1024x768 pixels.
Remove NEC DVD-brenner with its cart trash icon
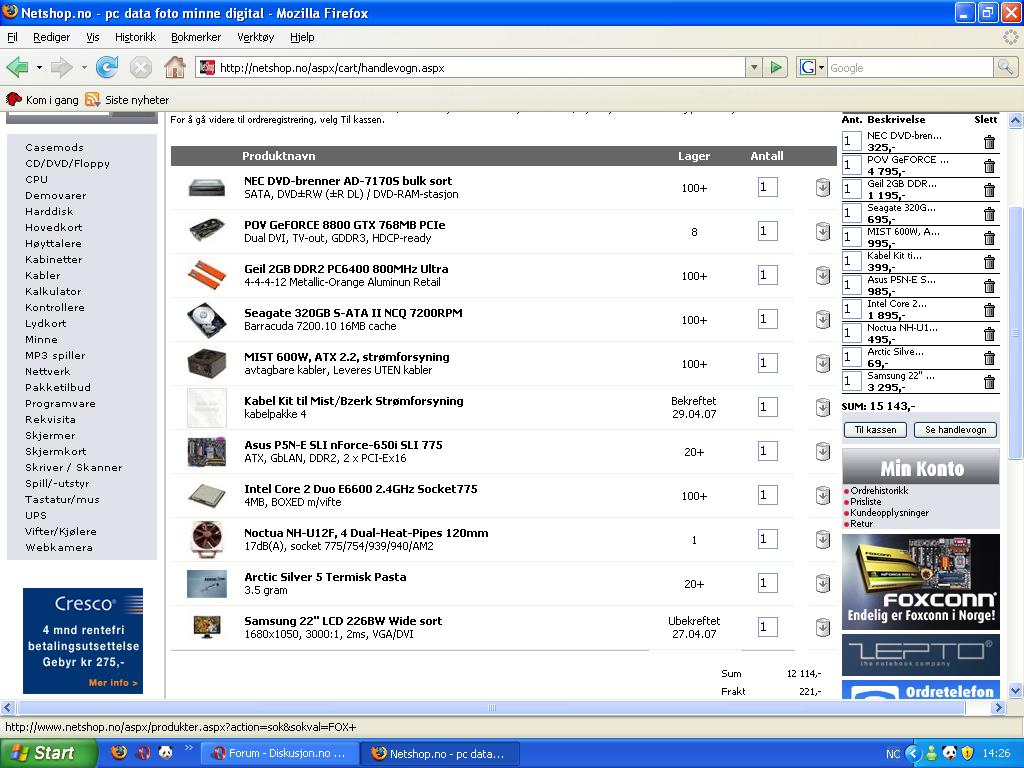tap(989, 142)
